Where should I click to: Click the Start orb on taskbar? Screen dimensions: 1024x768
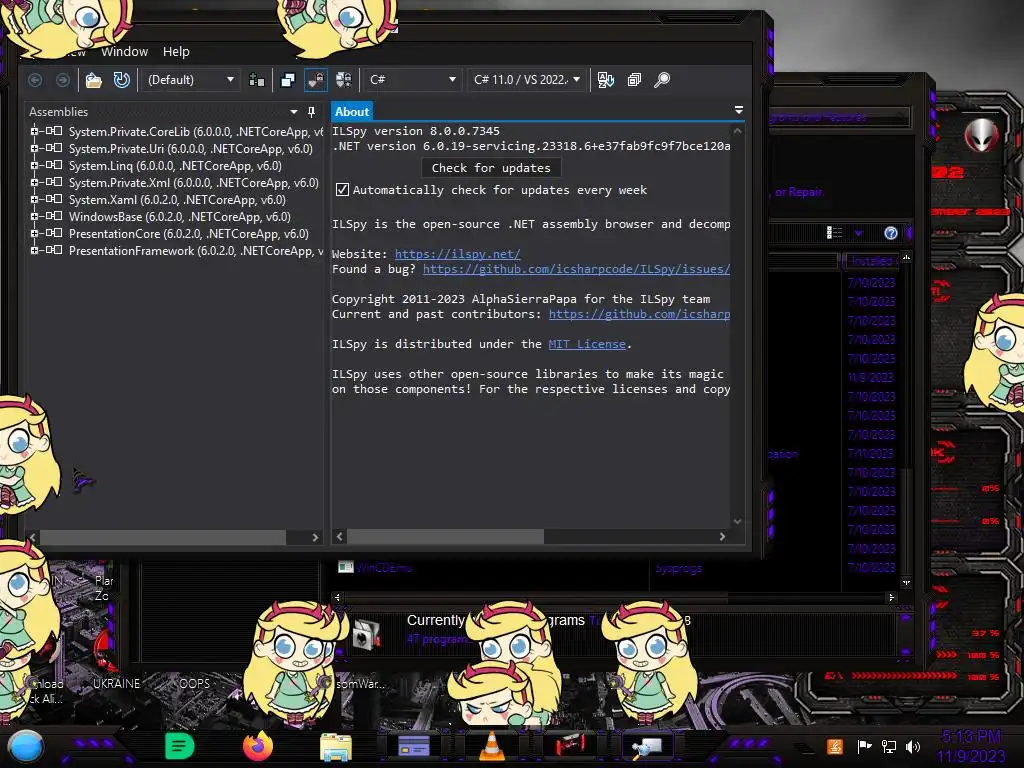coord(25,747)
